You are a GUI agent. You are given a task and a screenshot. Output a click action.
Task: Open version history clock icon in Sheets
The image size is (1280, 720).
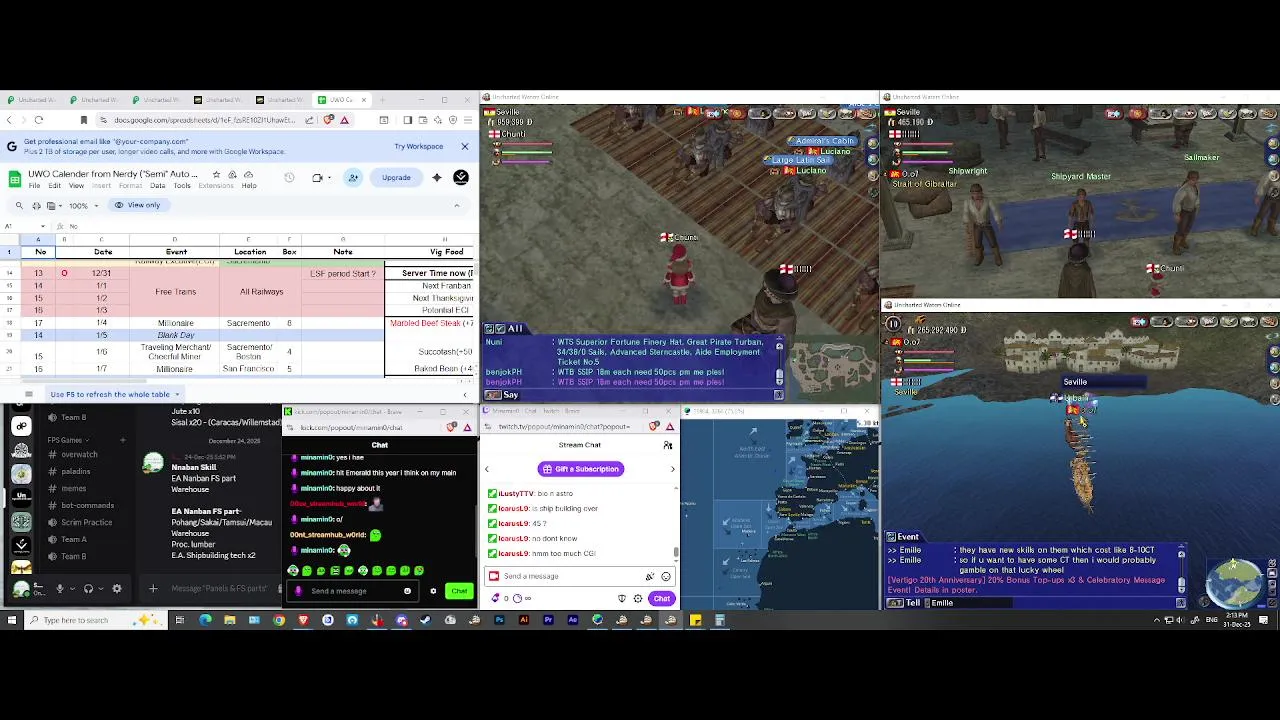pos(289,178)
